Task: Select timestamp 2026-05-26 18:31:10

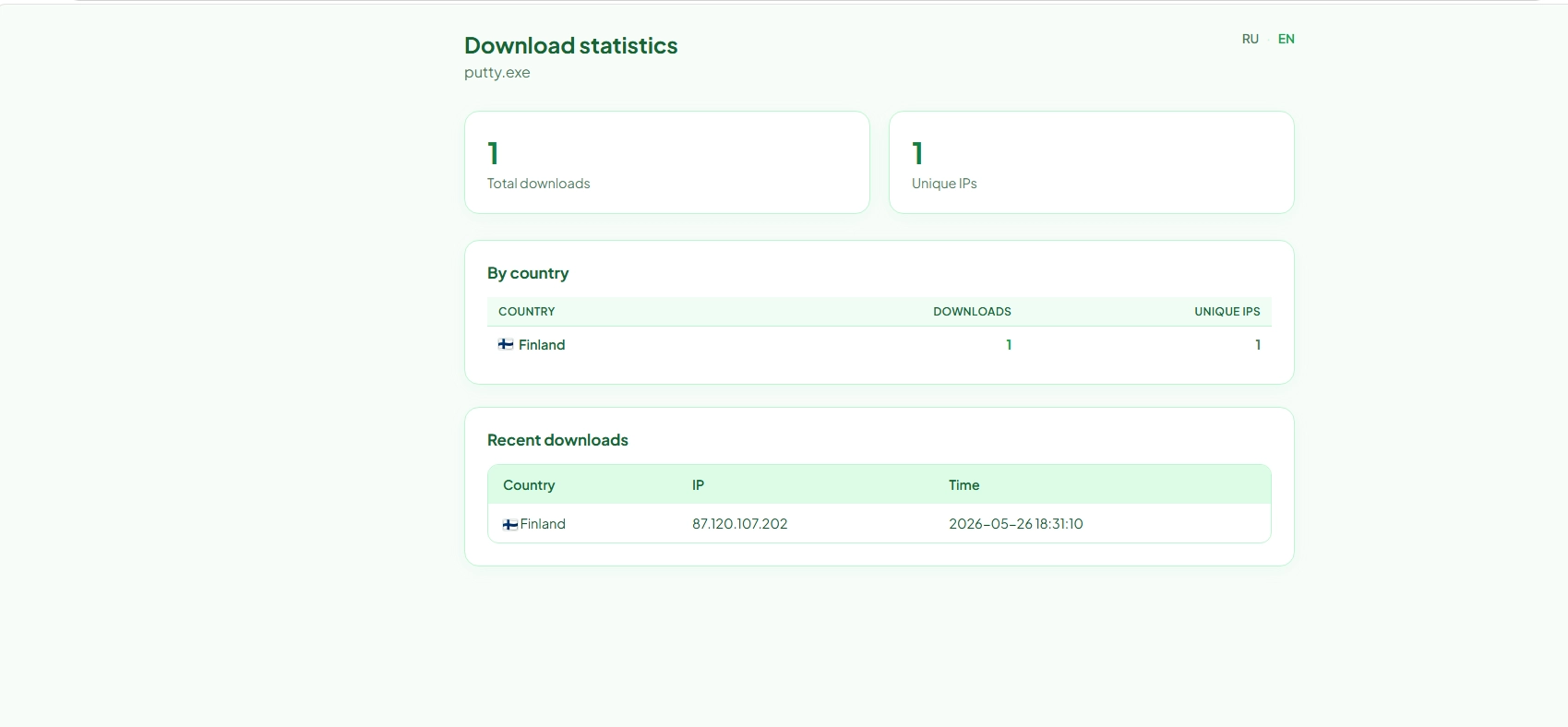Action: point(1015,524)
